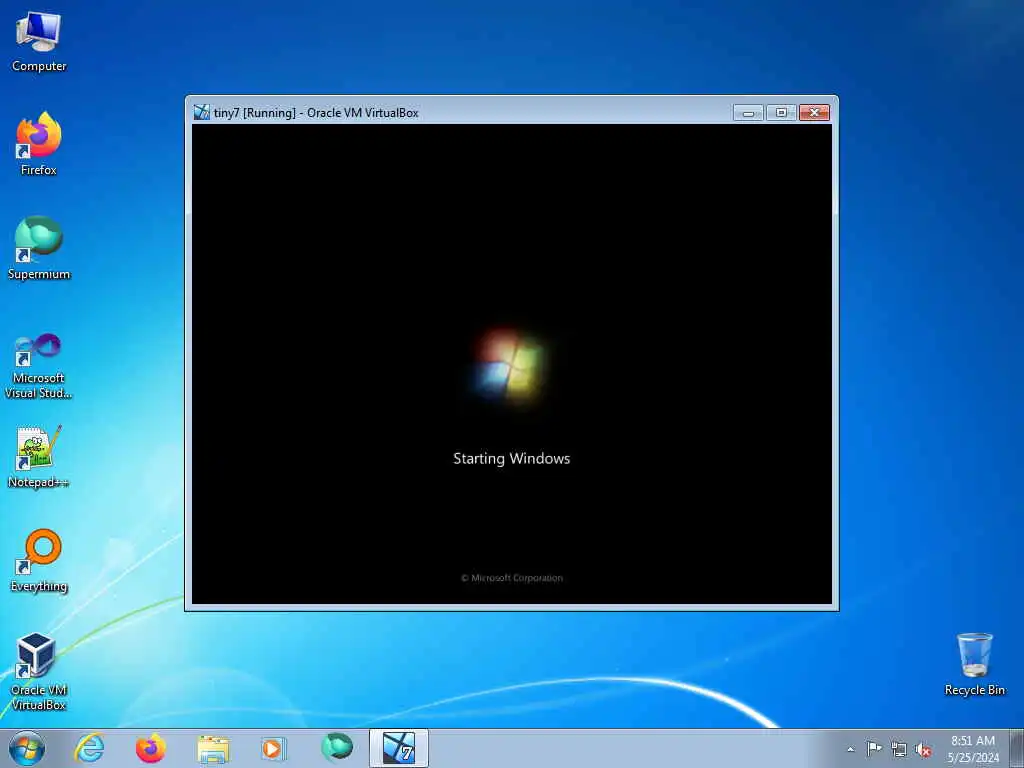Click the Starting Windows text in VM

point(511,458)
